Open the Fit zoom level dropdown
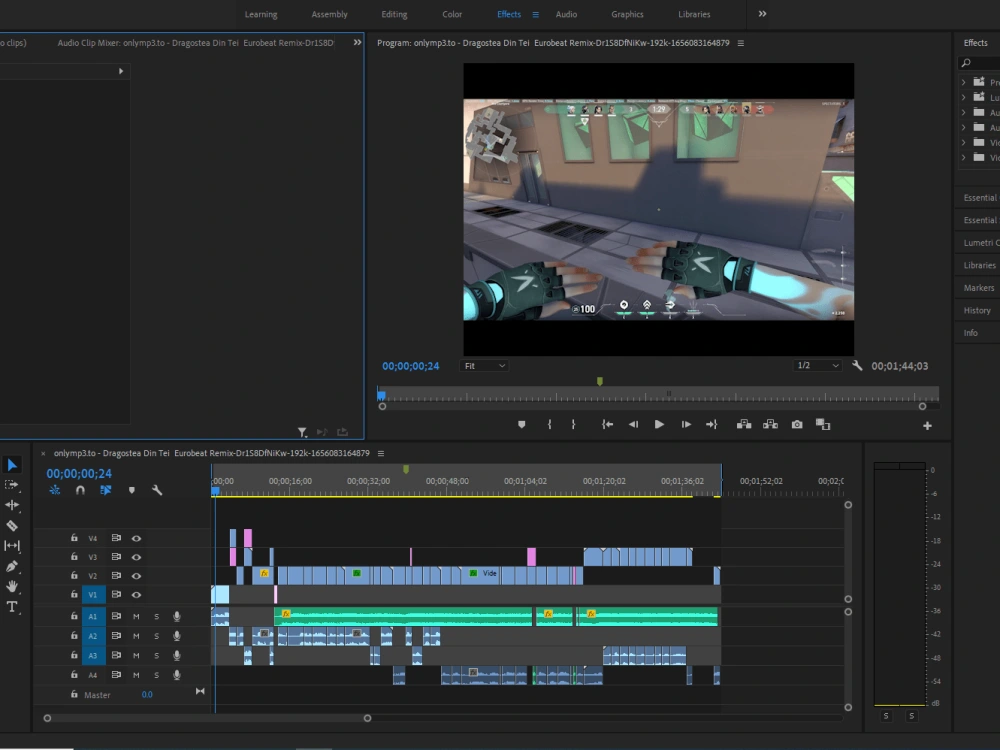The image size is (1000, 750). [483, 365]
